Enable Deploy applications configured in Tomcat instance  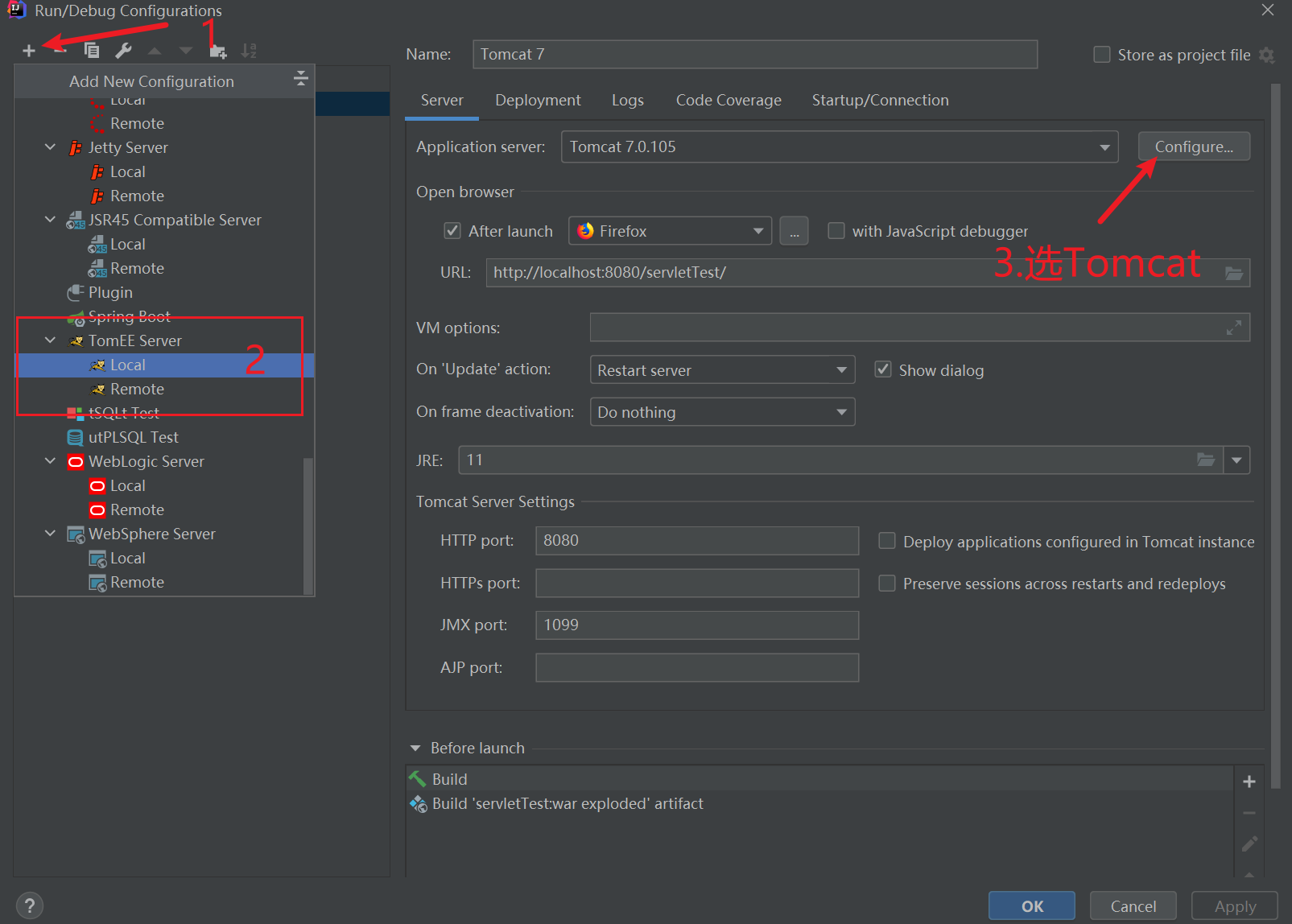click(x=886, y=541)
